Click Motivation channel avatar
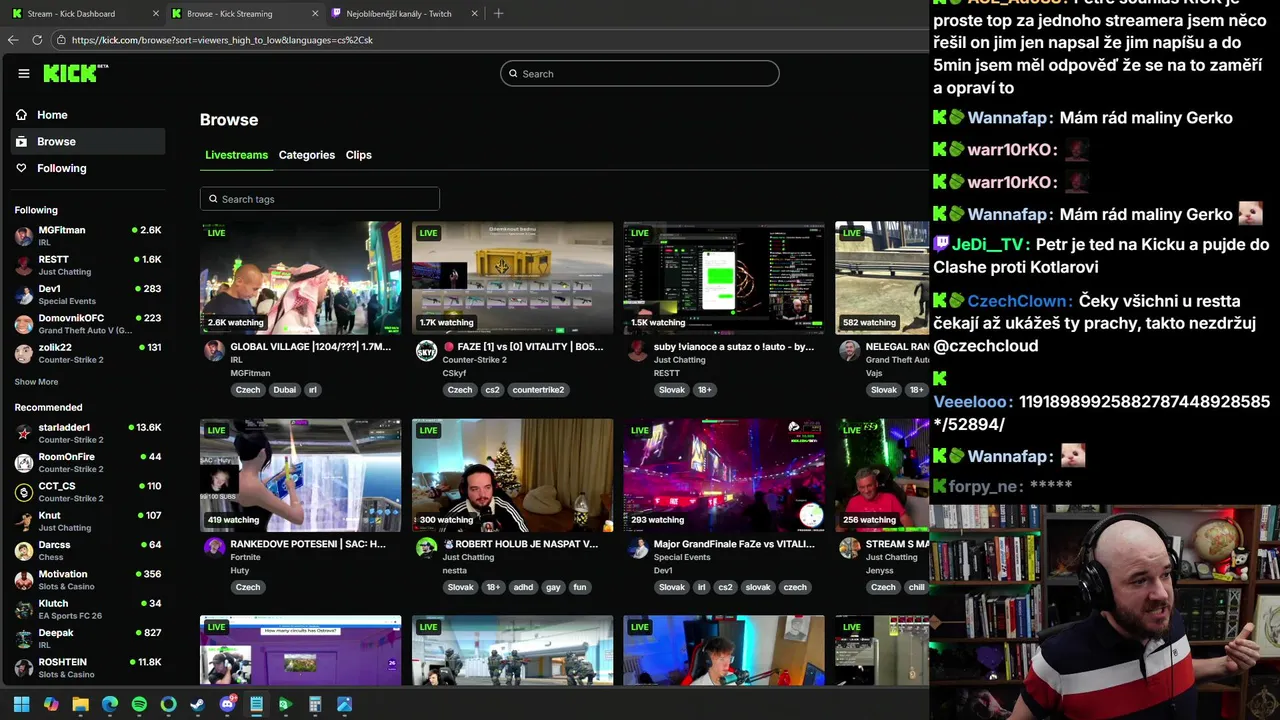Viewport: 1280px width, 720px height. [24, 580]
